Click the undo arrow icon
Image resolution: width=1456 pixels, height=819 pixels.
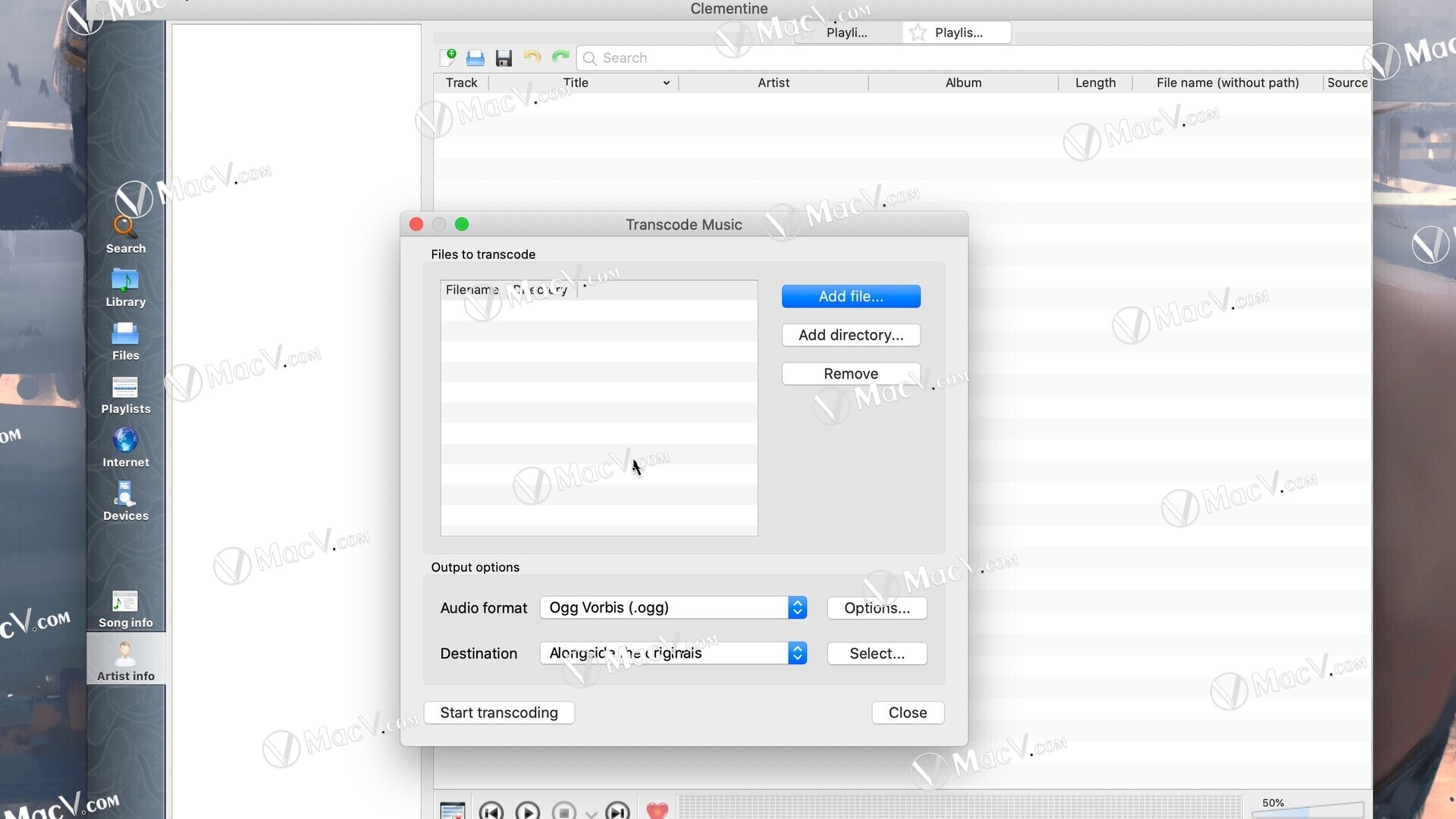tap(532, 57)
